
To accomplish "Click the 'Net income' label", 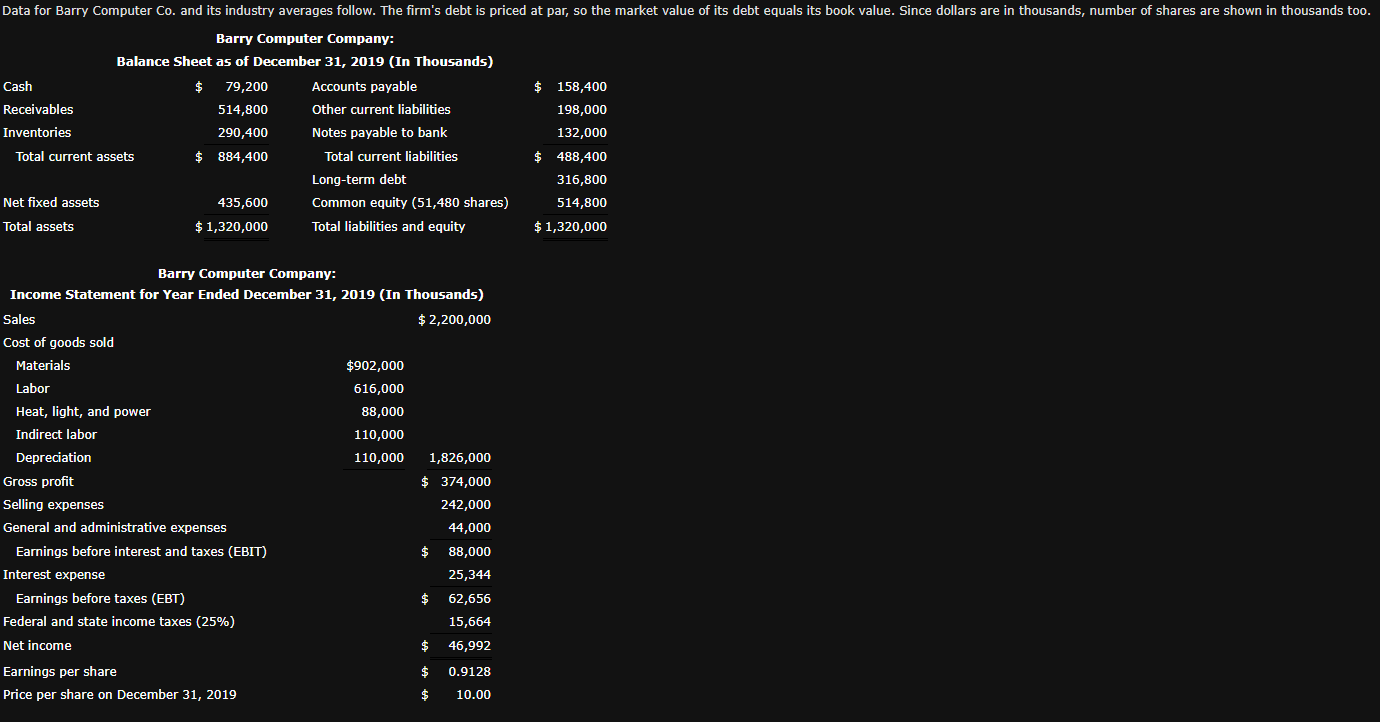I will coord(38,646).
